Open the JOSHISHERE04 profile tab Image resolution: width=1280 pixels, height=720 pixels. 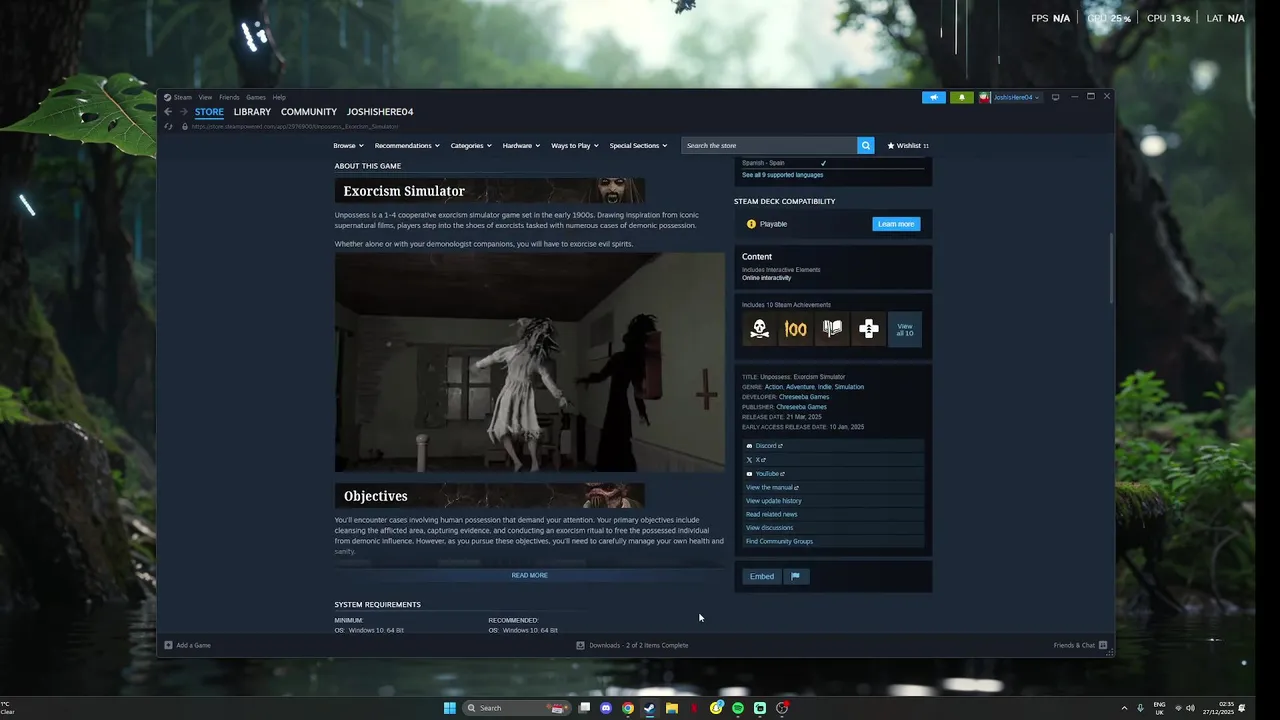pos(380,112)
